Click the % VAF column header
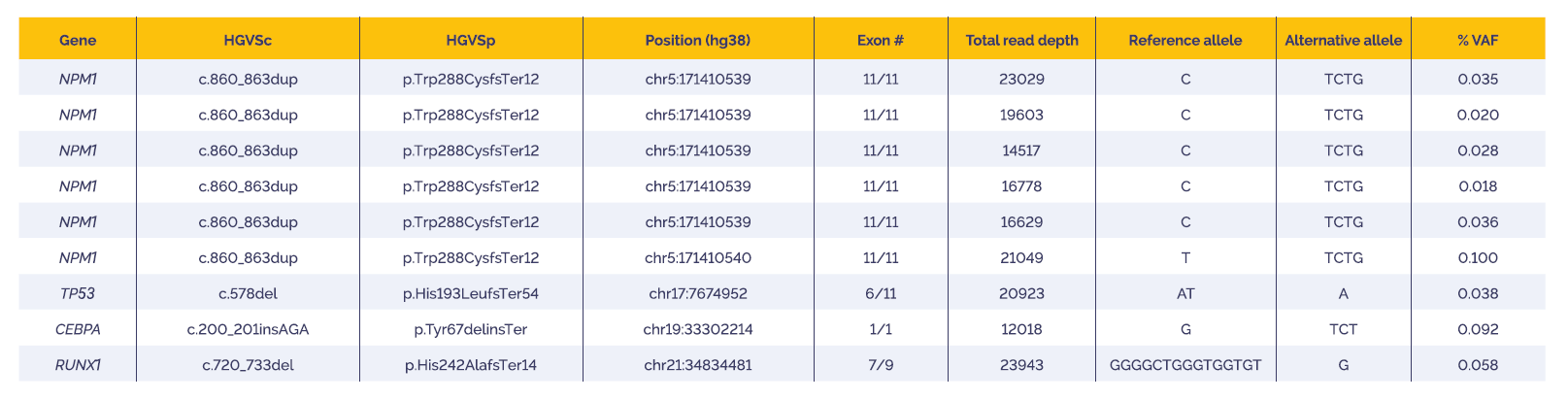This screenshot has width=1568, height=401. 1478,40
